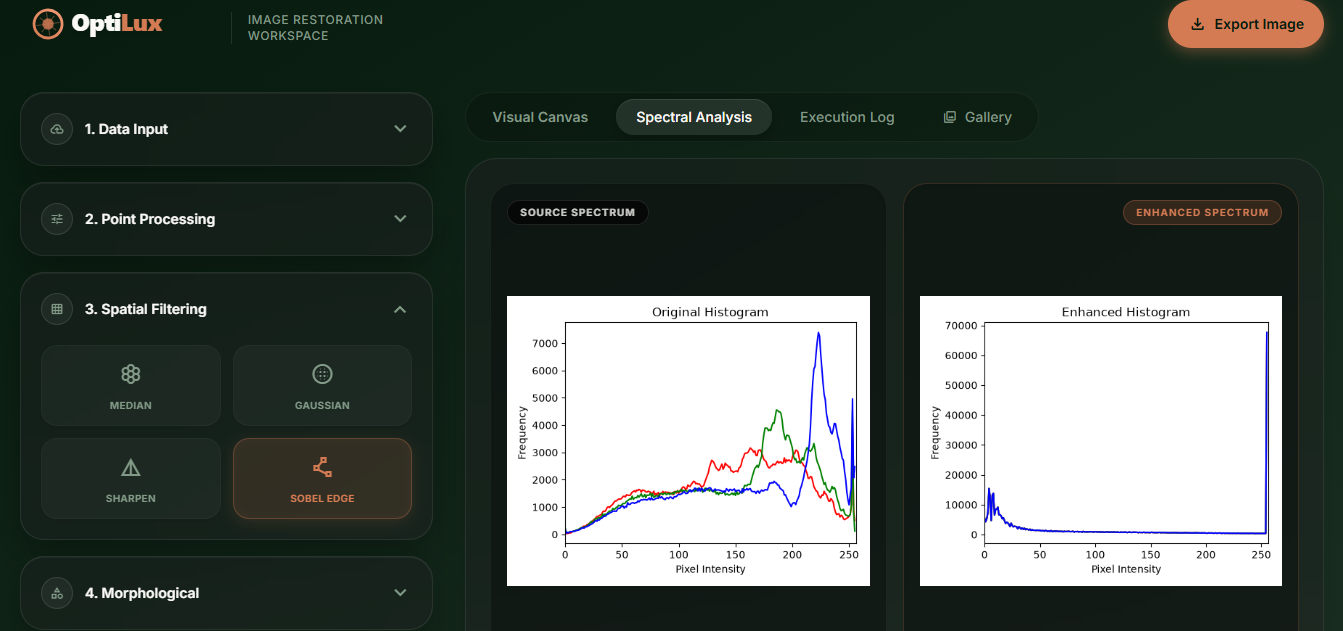Click the Point Processing sliders icon
This screenshot has width=1343, height=631.
click(57, 219)
